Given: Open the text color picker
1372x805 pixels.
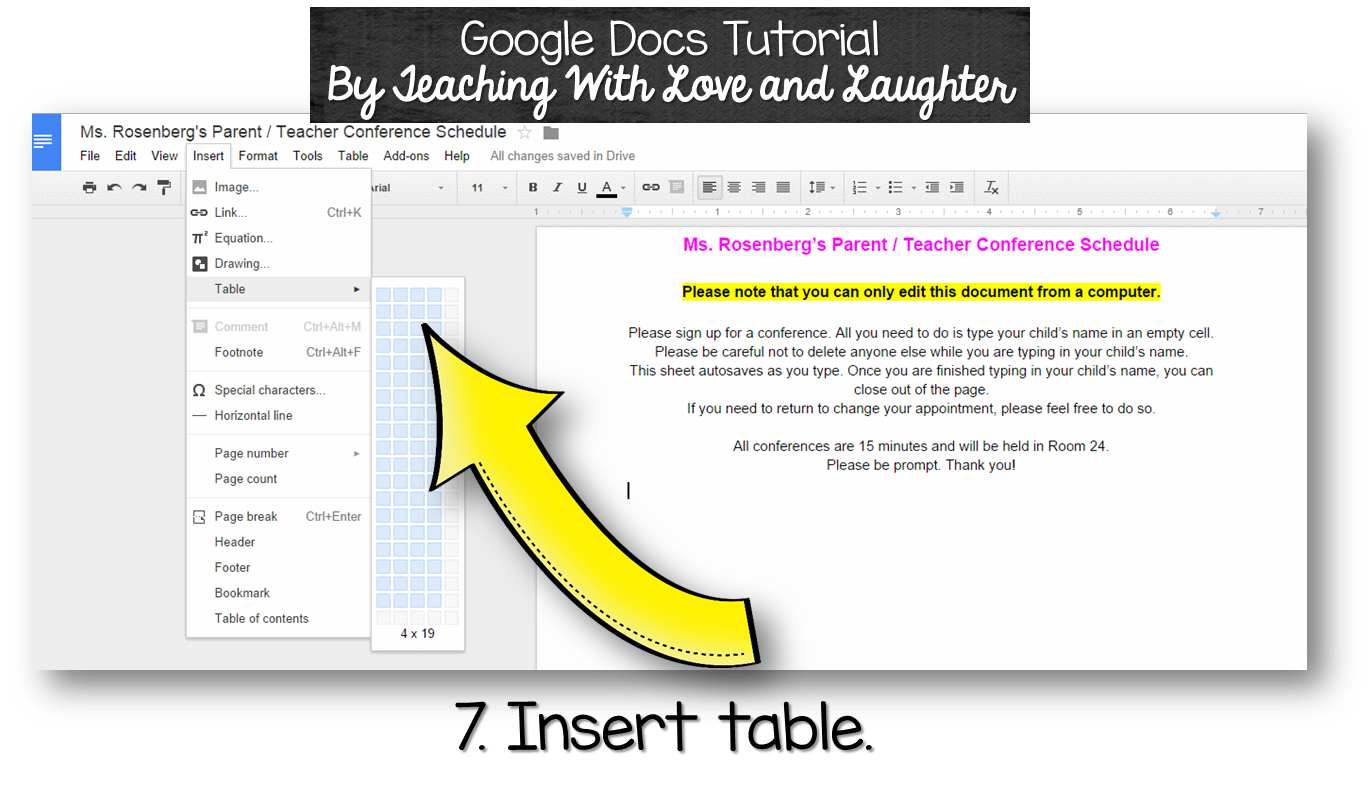Looking at the screenshot, I should point(611,187).
